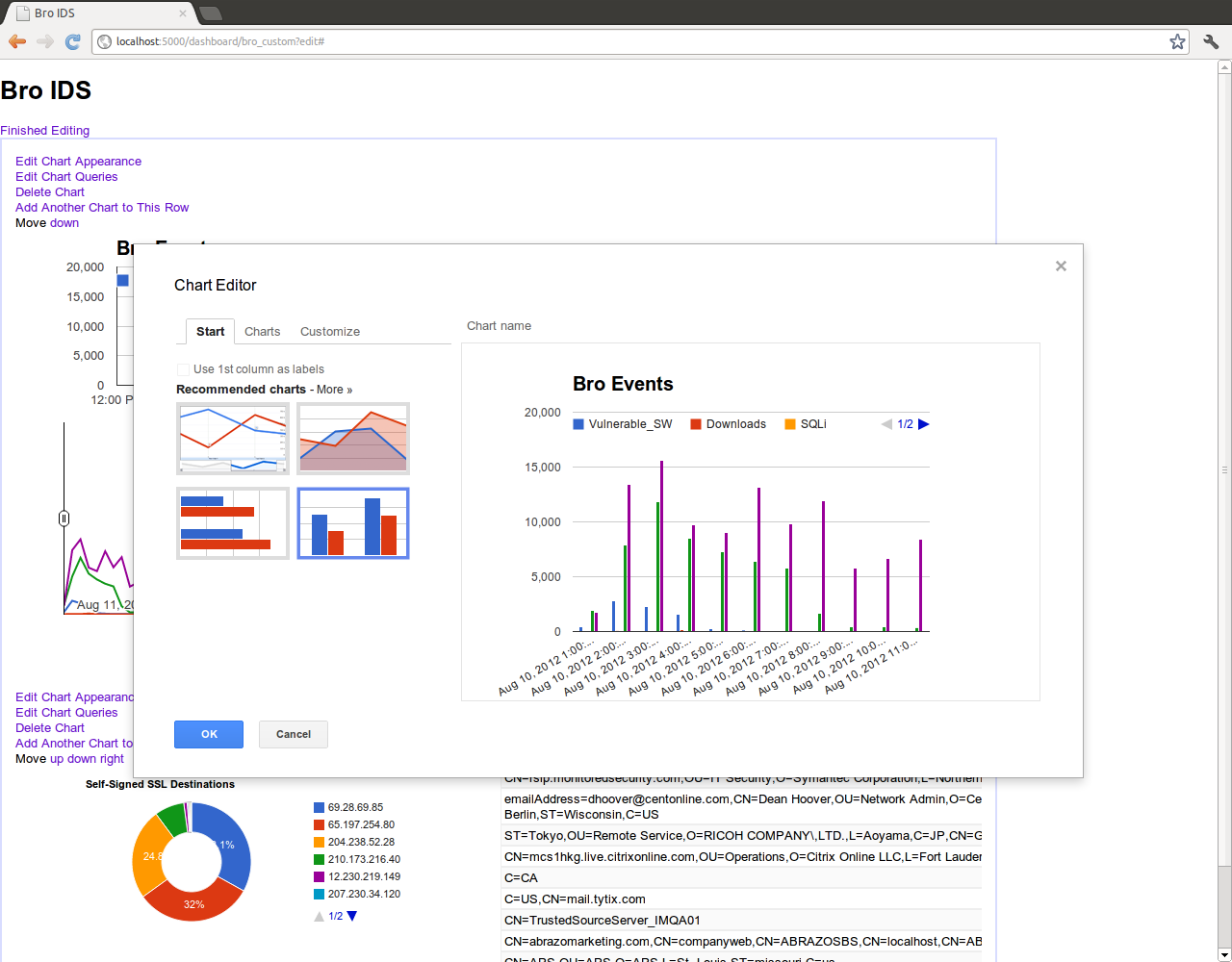Close the Chart Editor with the X

pyautogui.click(x=1061, y=266)
